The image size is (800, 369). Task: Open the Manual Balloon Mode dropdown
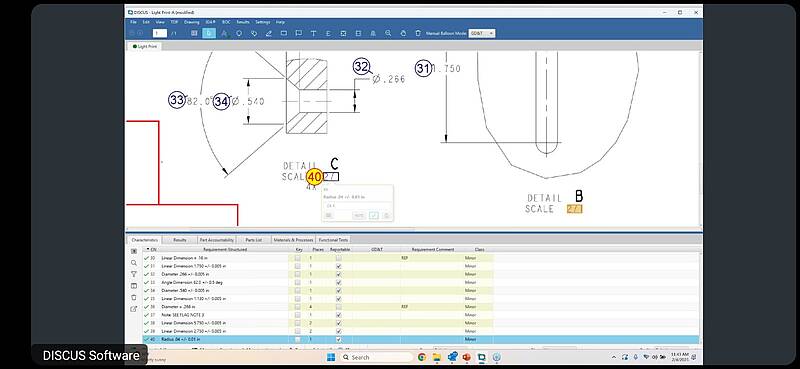click(x=482, y=33)
